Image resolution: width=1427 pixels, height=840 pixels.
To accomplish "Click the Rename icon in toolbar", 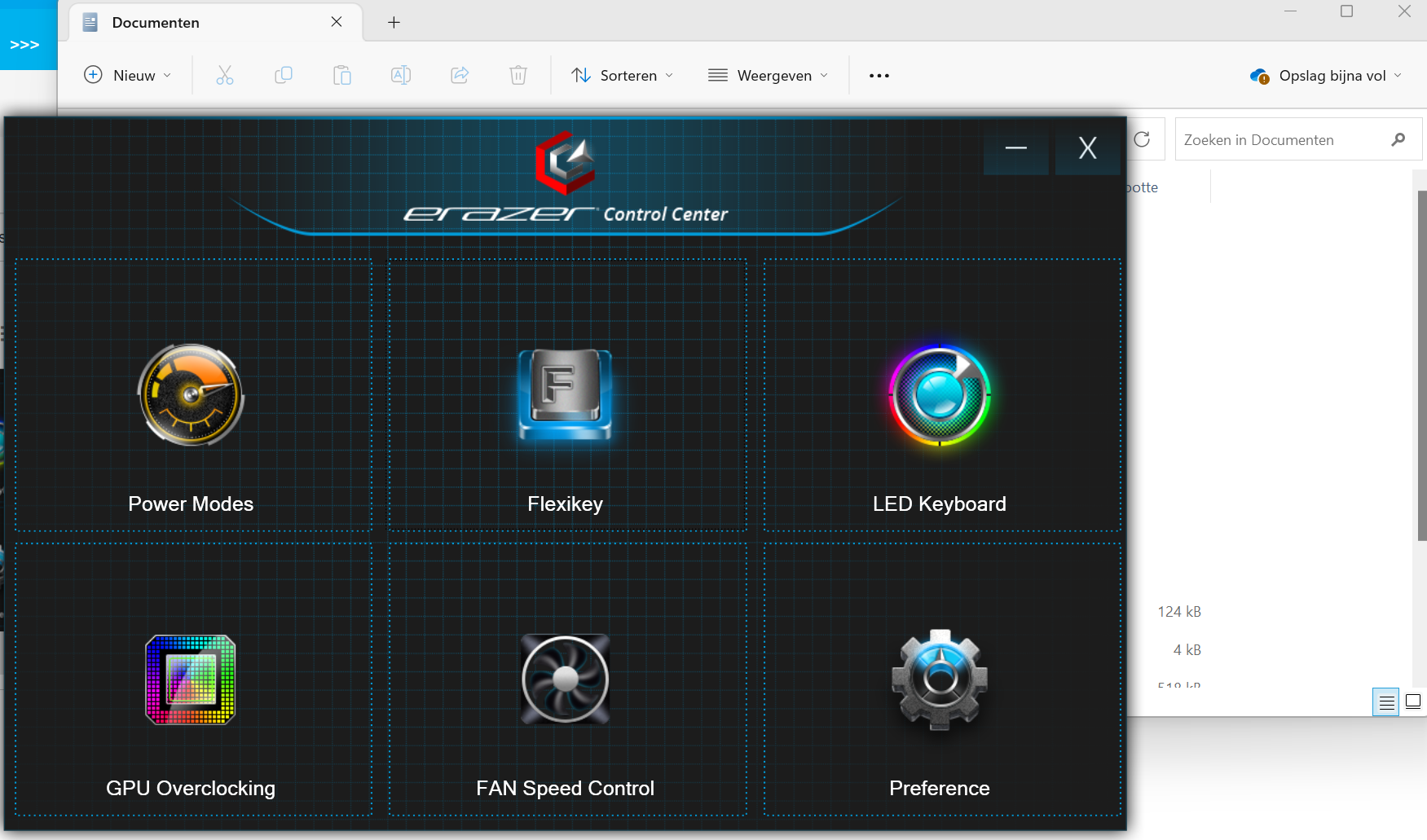I will (x=401, y=76).
